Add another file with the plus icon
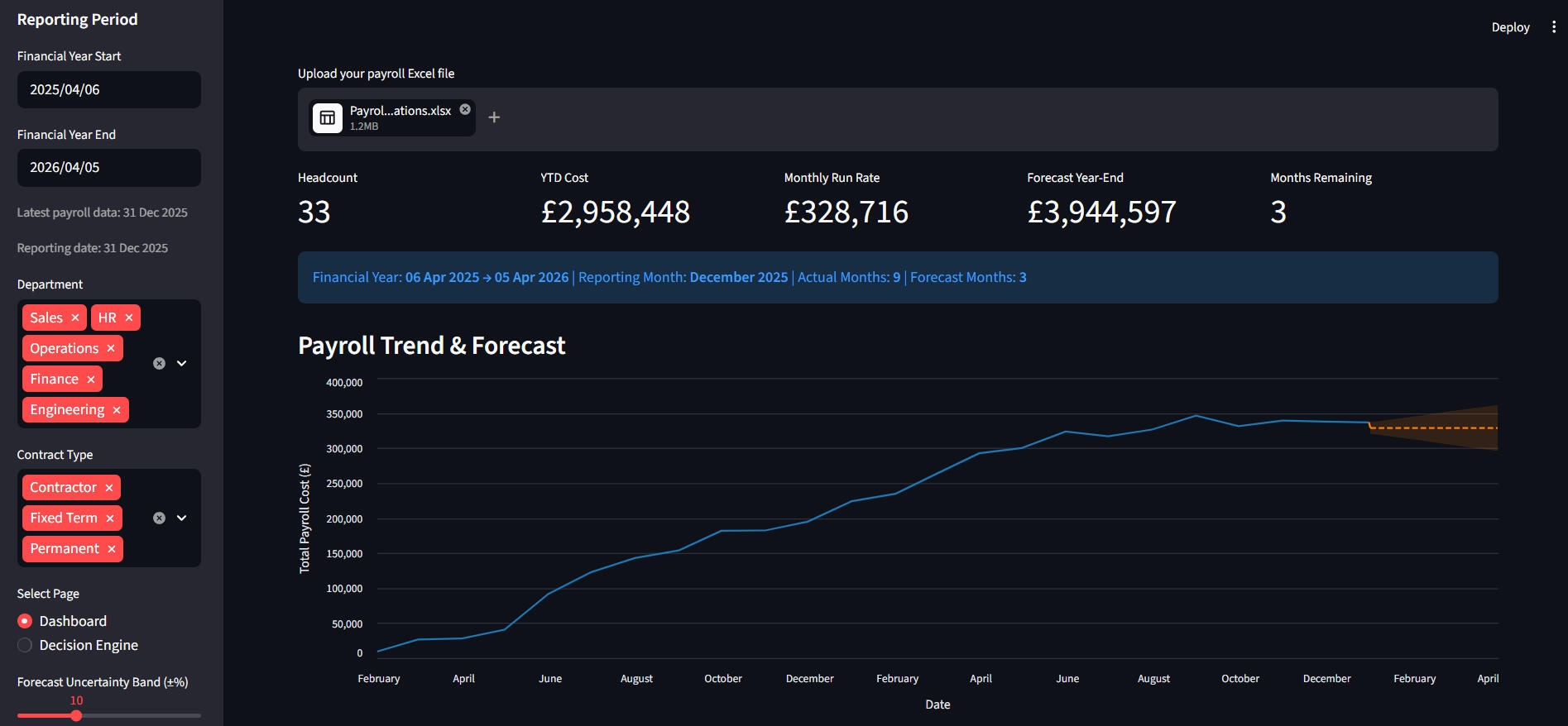This screenshot has width=1568, height=726. [494, 117]
